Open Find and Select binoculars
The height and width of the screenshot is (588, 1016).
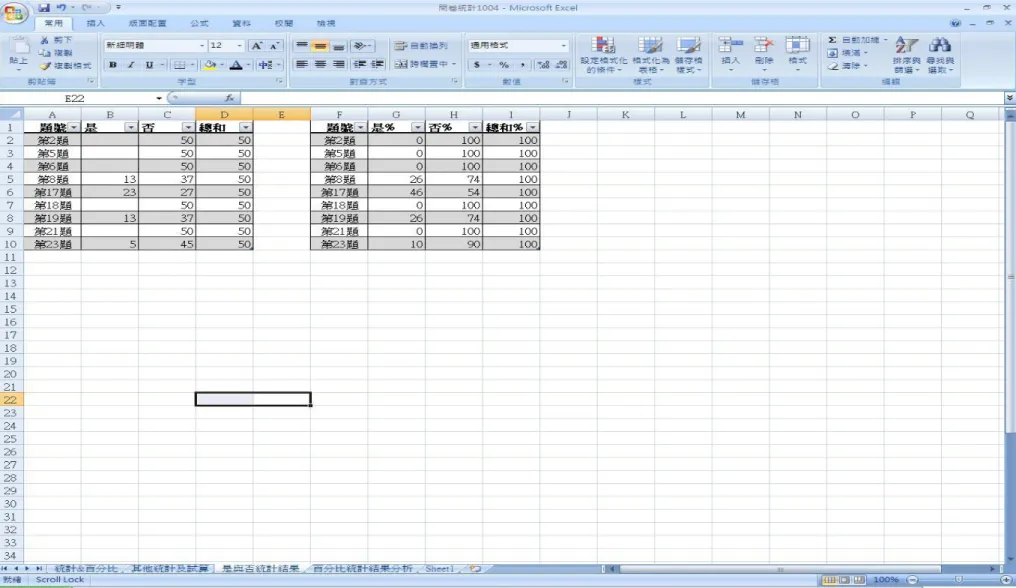pyautogui.click(x=940, y=54)
